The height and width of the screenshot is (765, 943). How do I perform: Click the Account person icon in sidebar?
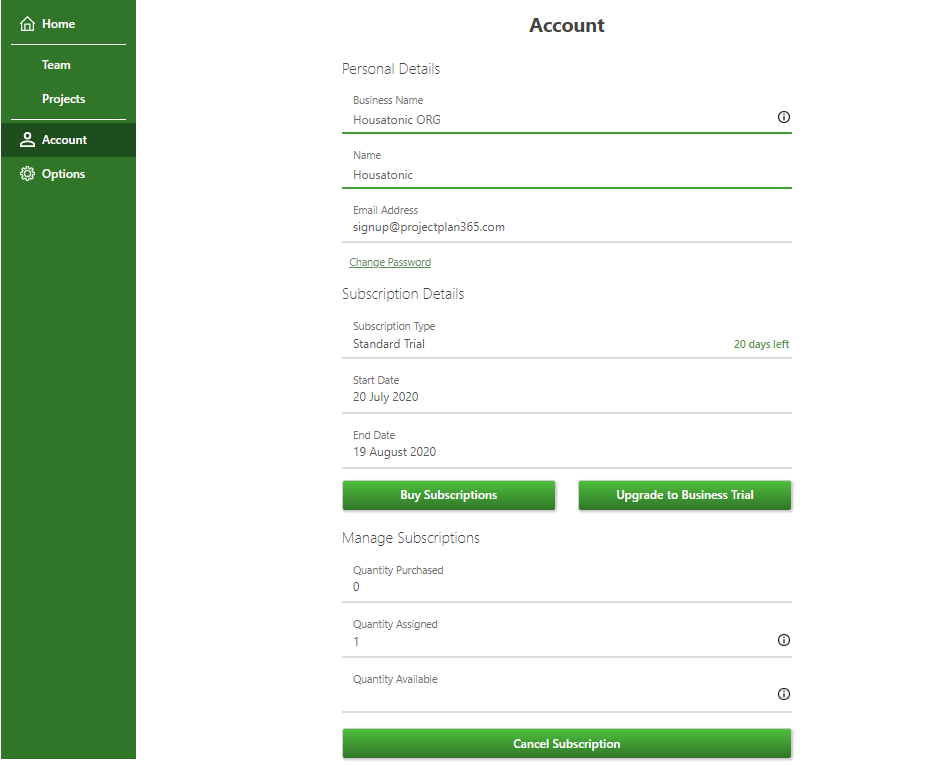(27, 140)
